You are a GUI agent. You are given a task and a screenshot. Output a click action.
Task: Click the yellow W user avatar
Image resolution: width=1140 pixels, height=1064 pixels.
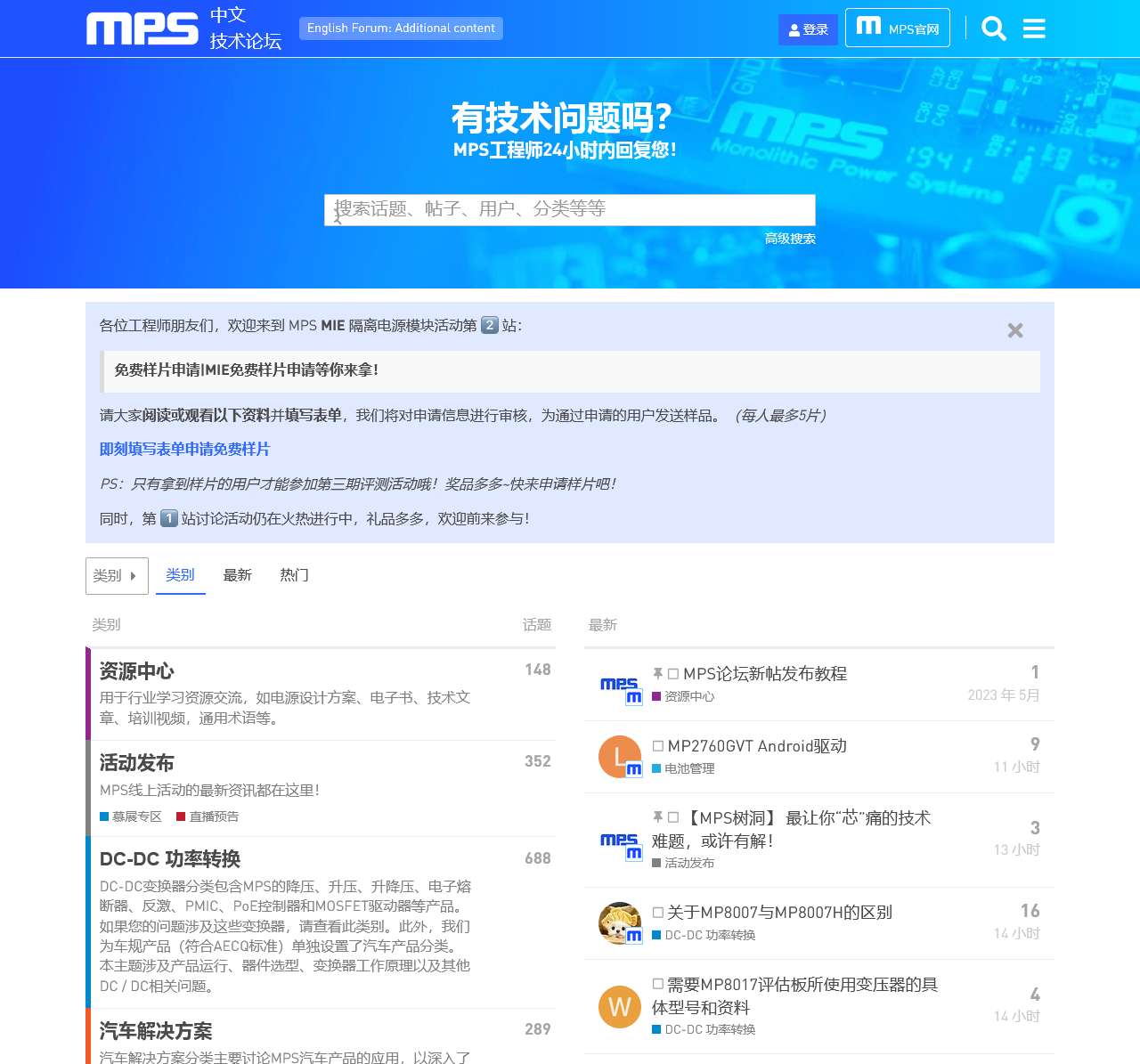point(620,1007)
